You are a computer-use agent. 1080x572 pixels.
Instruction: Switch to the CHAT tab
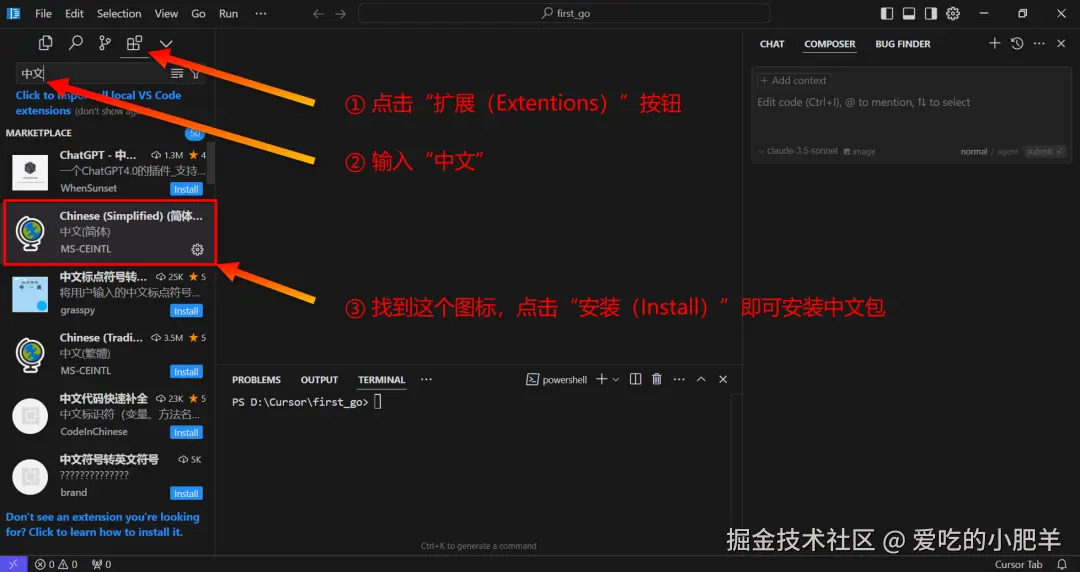[772, 43]
